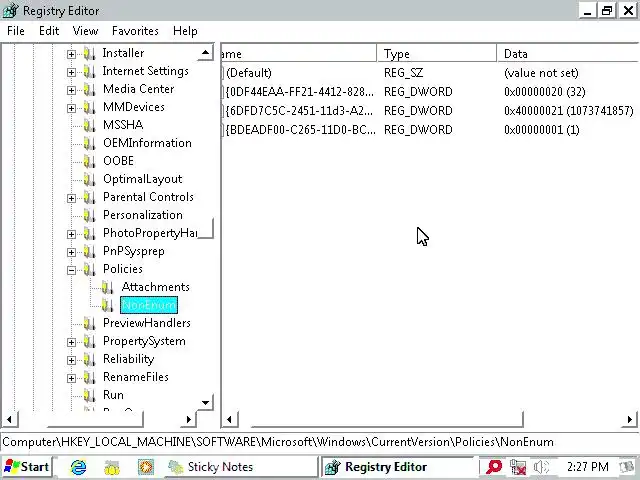Image resolution: width=640 pixels, height=480 pixels.
Task: Click the Policies folder icon
Action: (x=89, y=269)
